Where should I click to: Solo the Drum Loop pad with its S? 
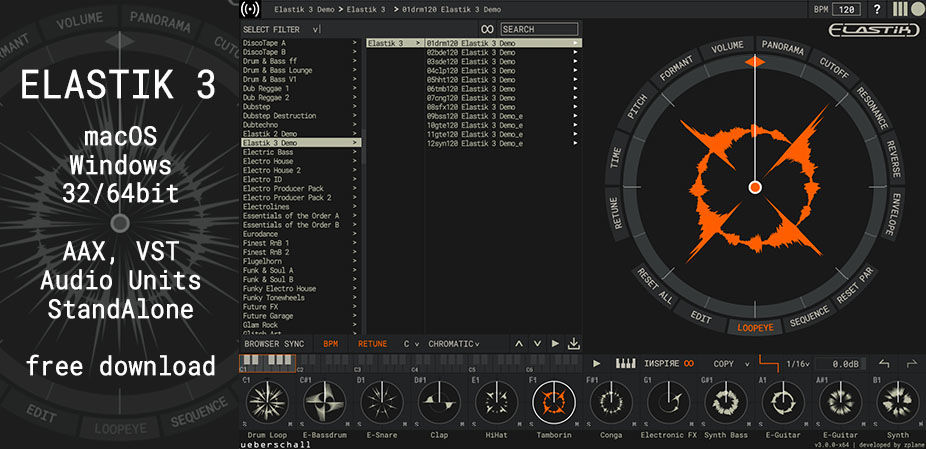click(x=244, y=424)
